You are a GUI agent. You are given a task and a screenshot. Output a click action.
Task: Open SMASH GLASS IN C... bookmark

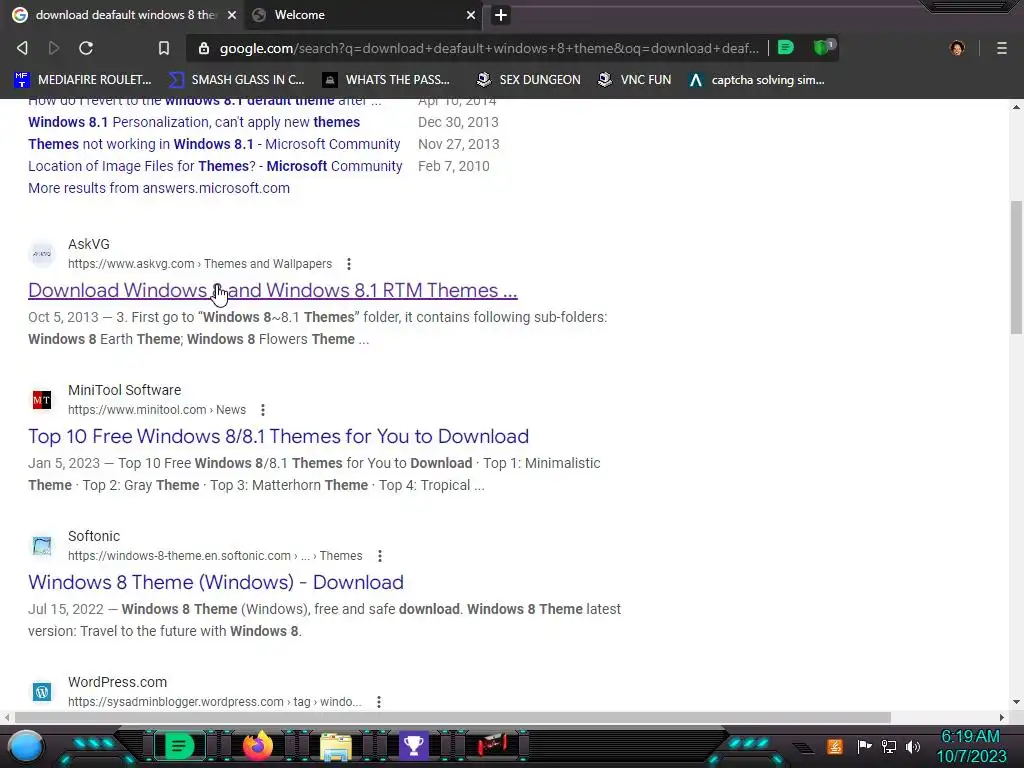[x=236, y=80]
